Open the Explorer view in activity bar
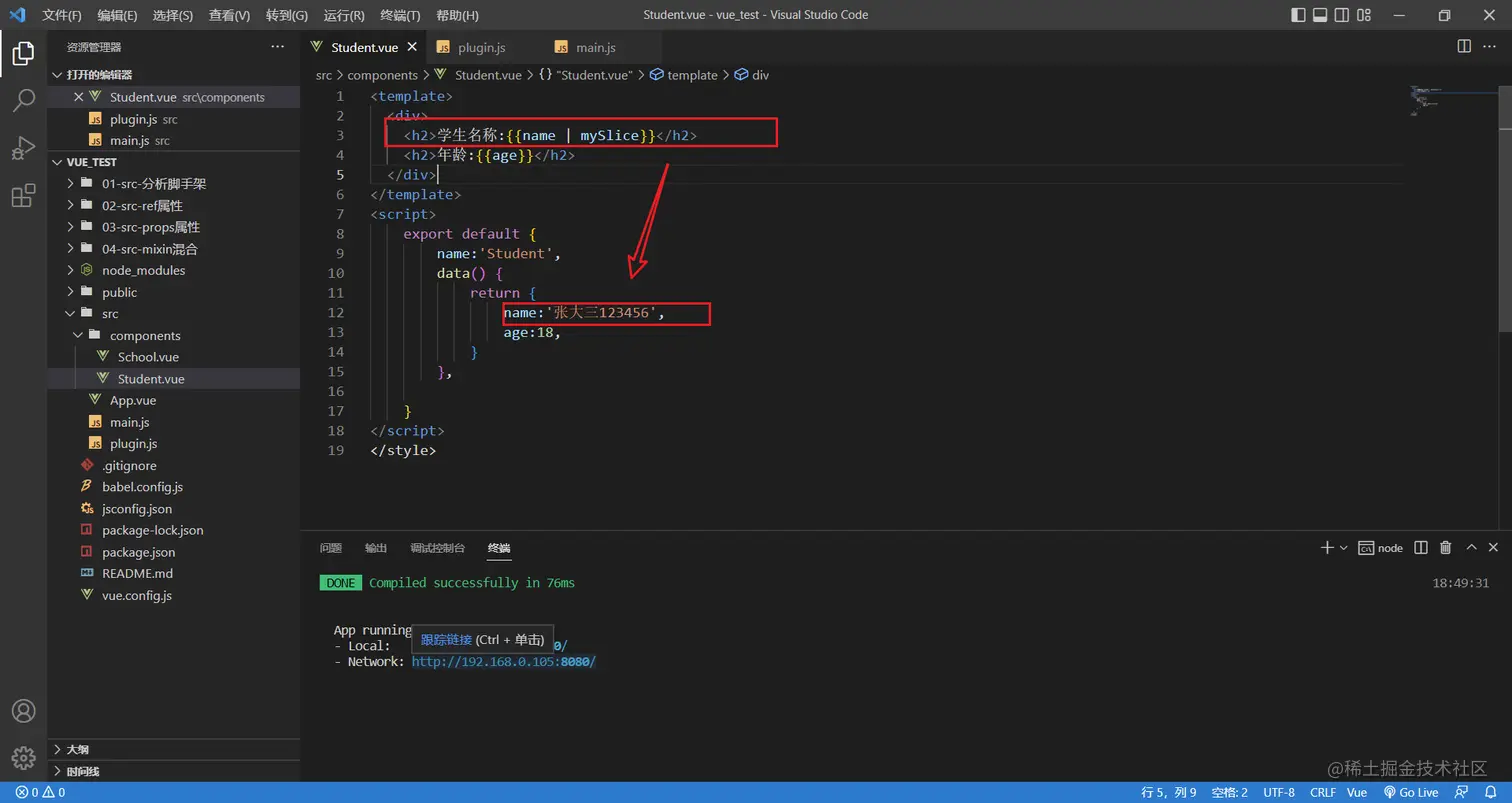1512x803 pixels. pyautogui.click(x=23, y=53)
